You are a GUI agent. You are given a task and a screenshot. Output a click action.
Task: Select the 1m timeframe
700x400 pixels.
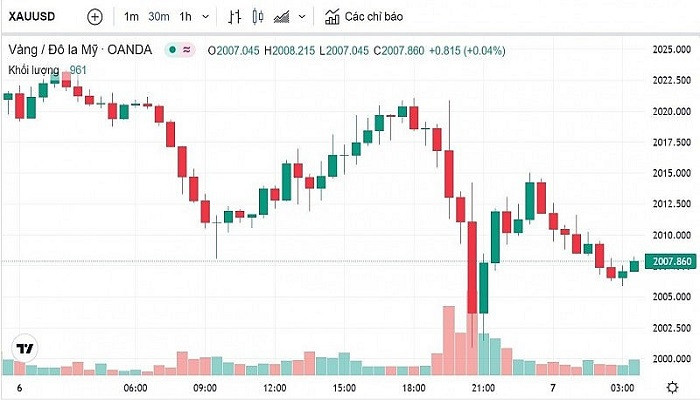point(132,17)
